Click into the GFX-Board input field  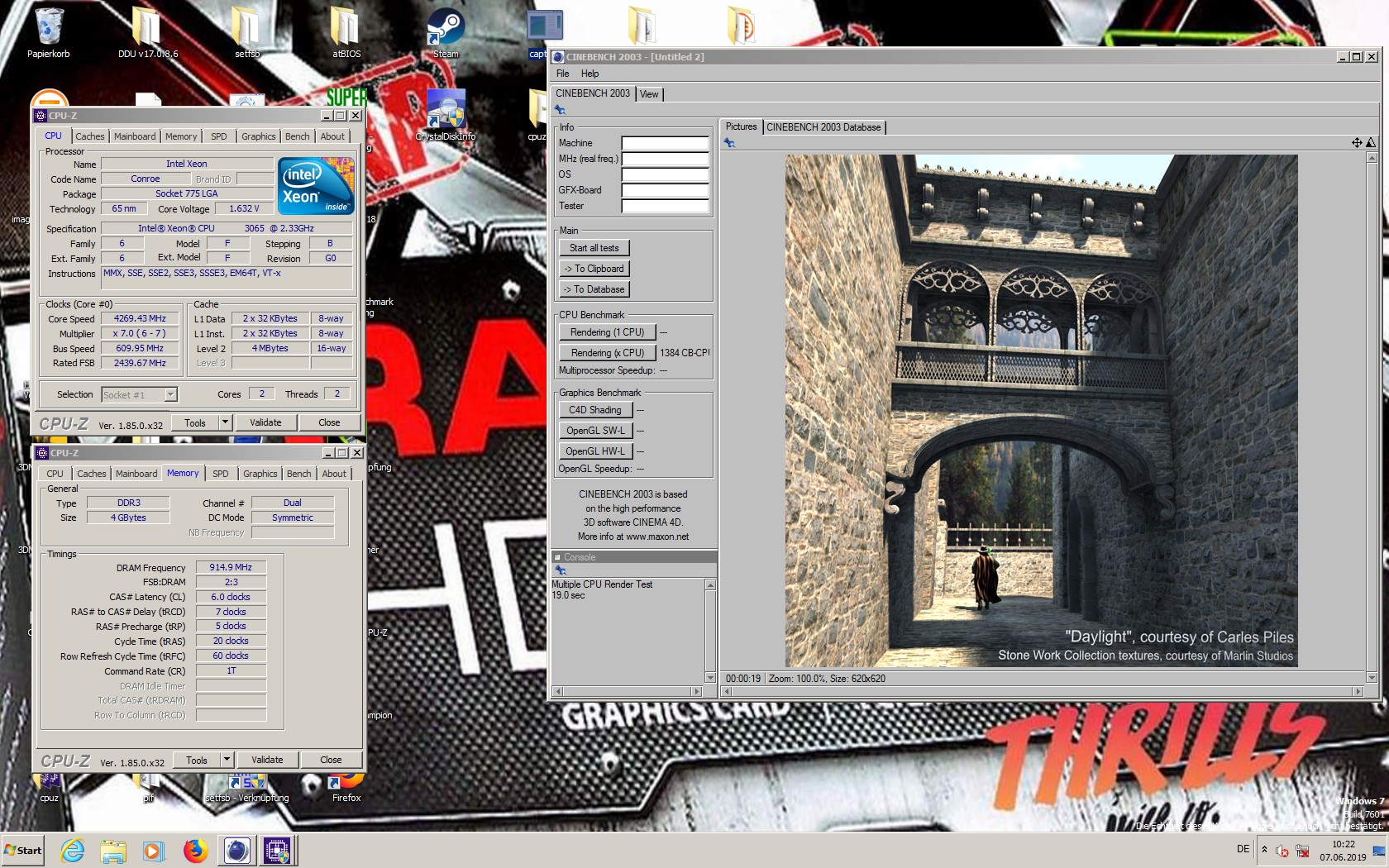tap(666, 190)
